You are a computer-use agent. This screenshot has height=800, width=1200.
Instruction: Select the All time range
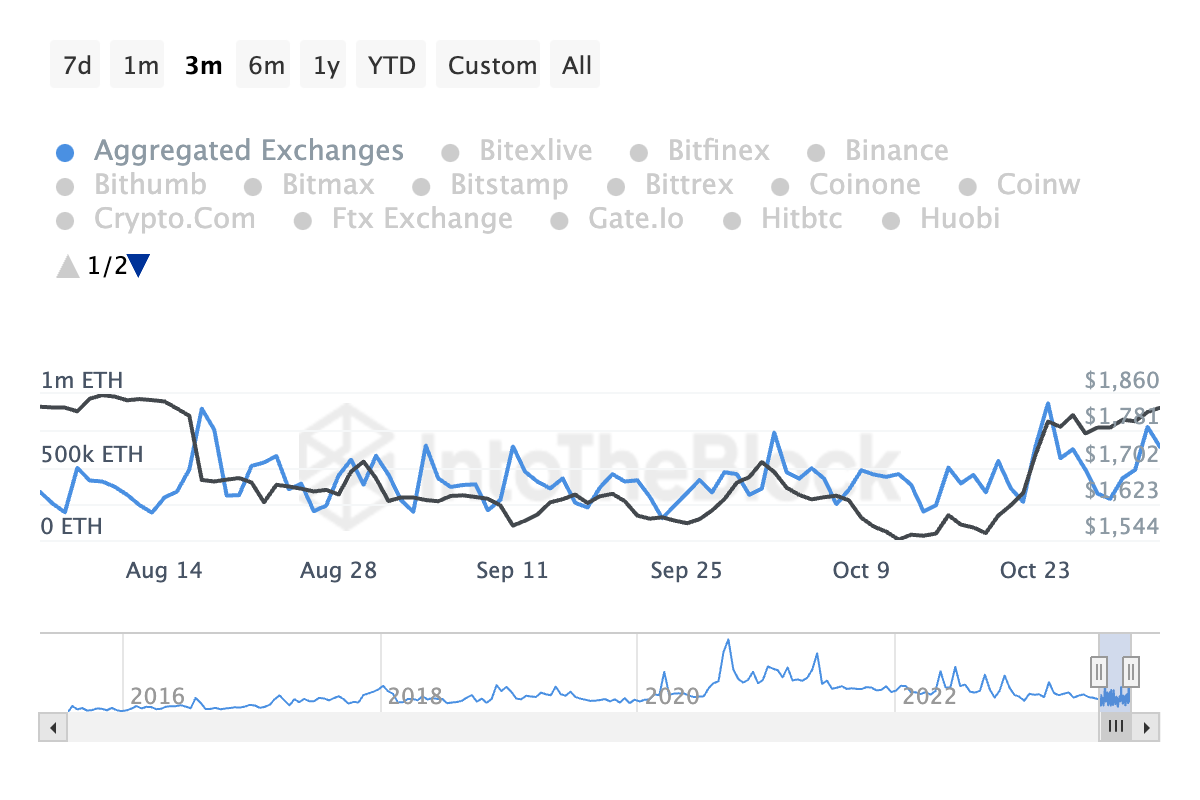pos(575,64)
